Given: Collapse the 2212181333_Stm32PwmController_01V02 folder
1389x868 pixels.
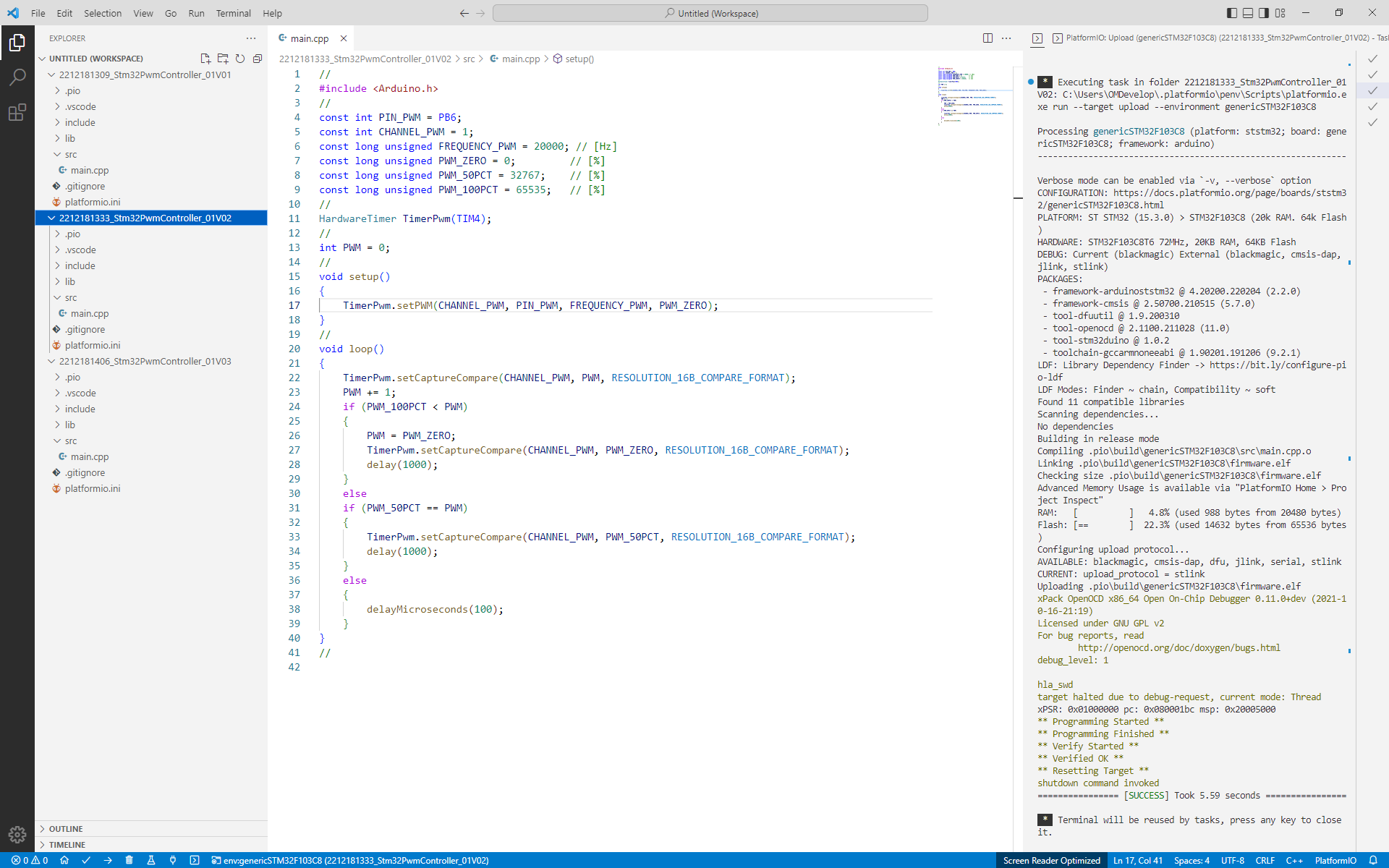Looking at the screenshot, I should pyautogui.click(x=51, y=218).
